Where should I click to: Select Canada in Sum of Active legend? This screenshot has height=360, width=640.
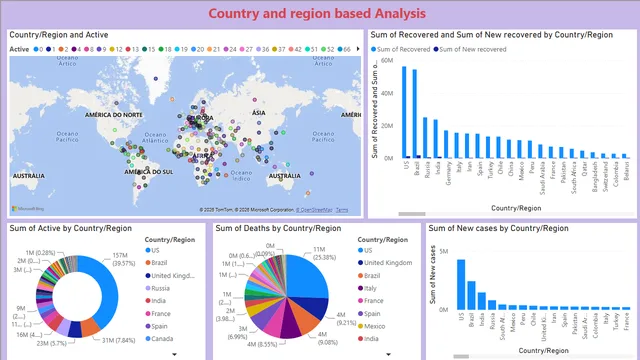pos(159,339)
